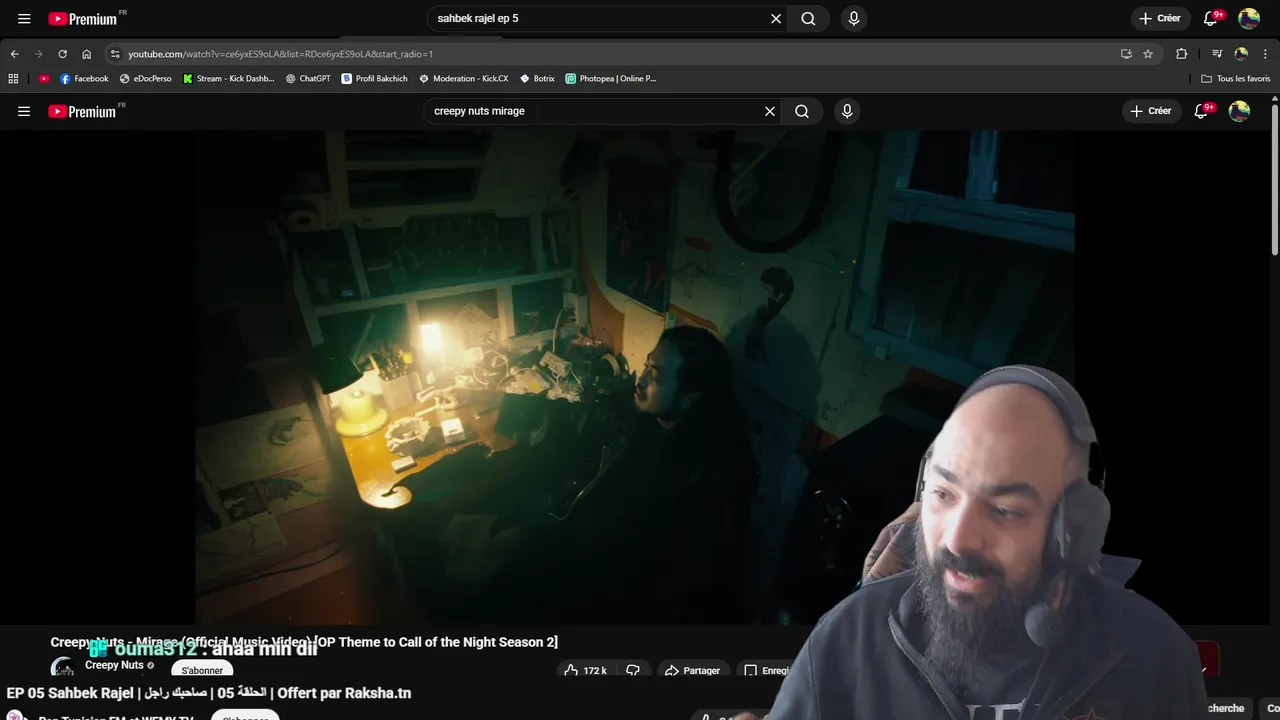The height and width of the screenshot is (720, 1280).
Task: Share the video with the 'Partager' button
Action: pyautogui.click(x=692, y=670)
